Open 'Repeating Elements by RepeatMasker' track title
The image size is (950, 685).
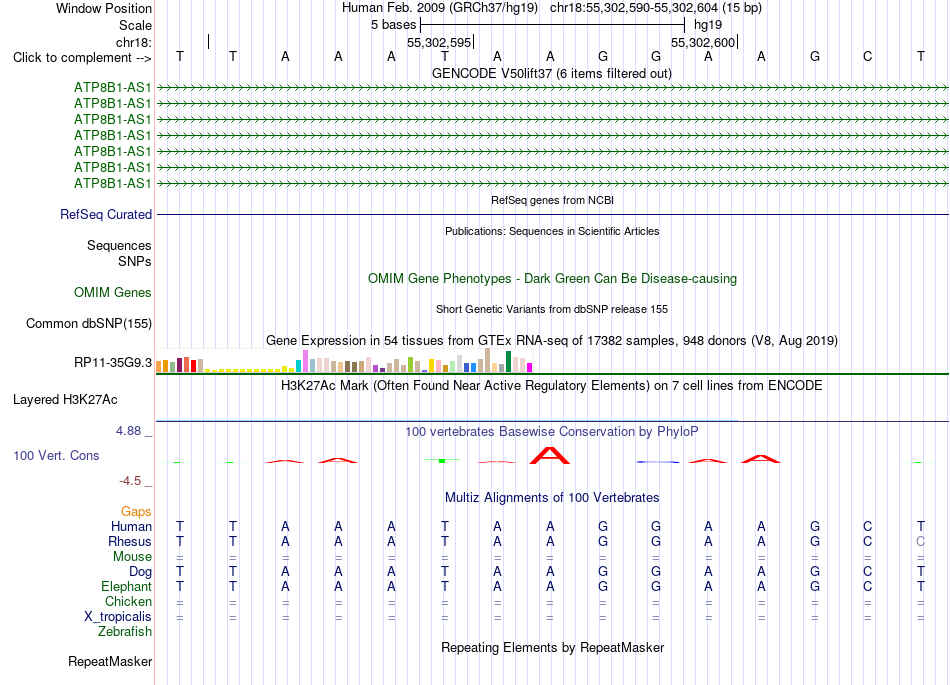pos(552,647)
